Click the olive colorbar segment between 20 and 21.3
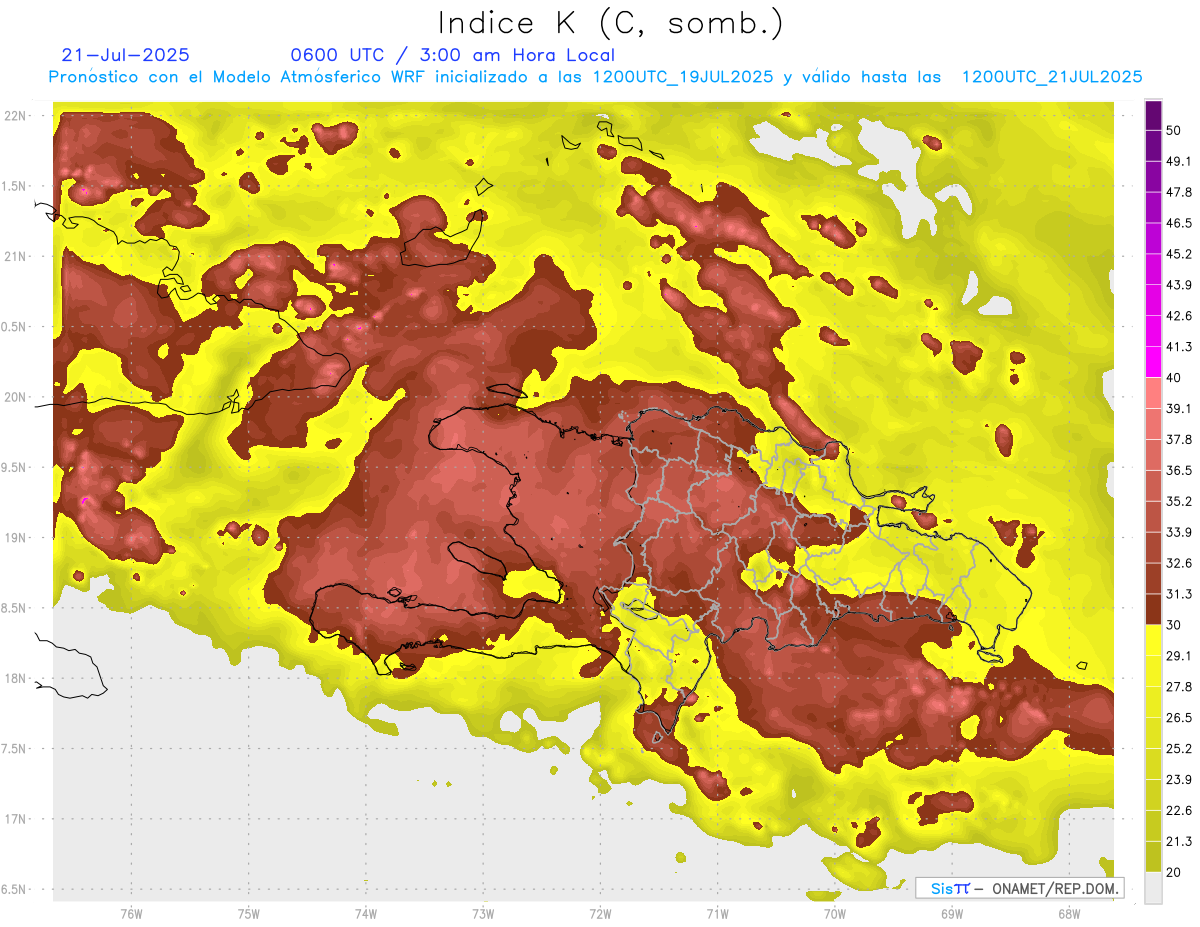The height and width of the screenshot is (927, 1200). [x=1153, y=858]
